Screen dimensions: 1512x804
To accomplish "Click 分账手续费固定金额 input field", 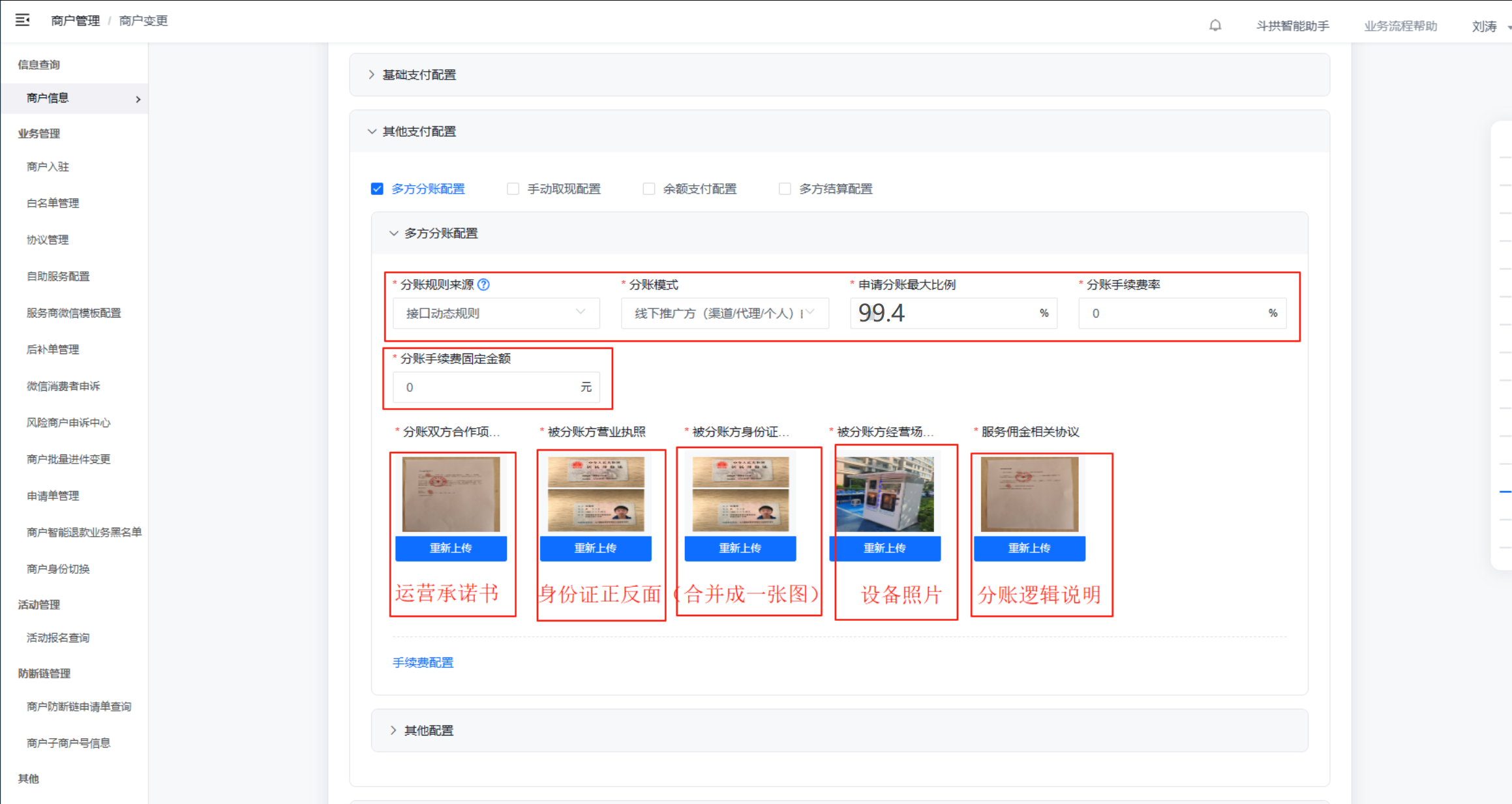I will point(496,387).
